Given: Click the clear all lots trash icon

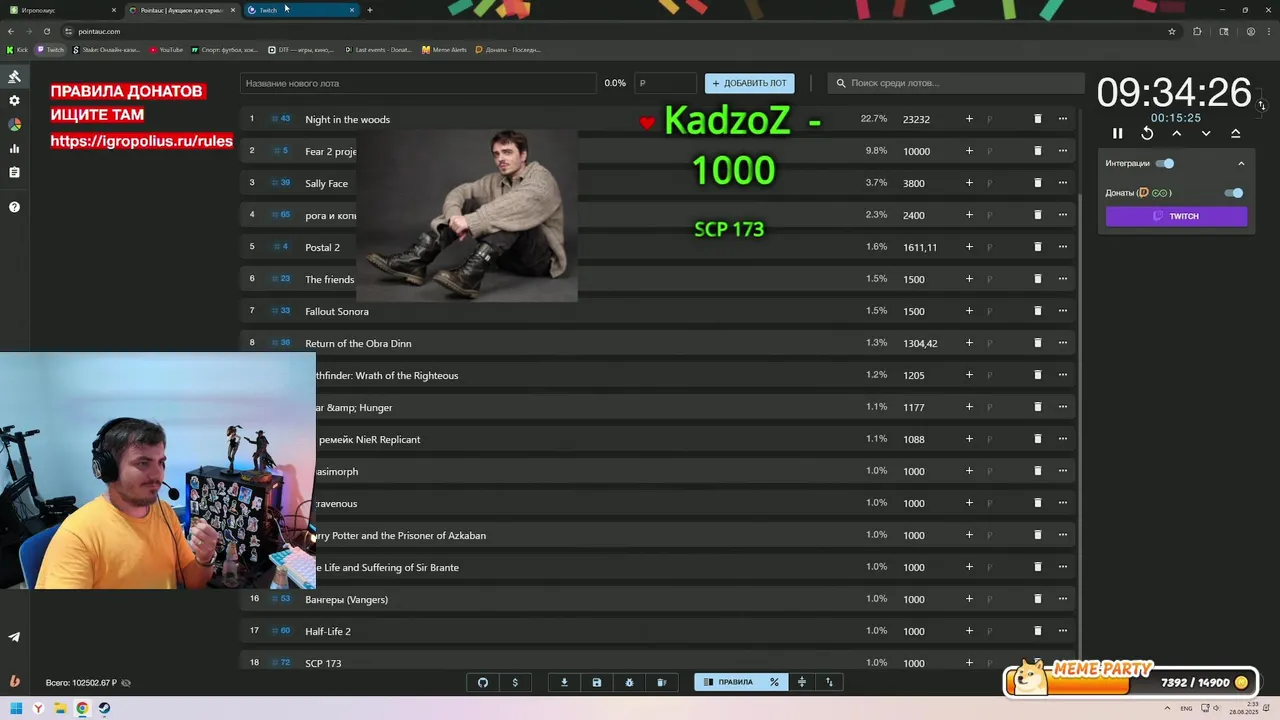Looking at the screenshot, I should 661,682.
